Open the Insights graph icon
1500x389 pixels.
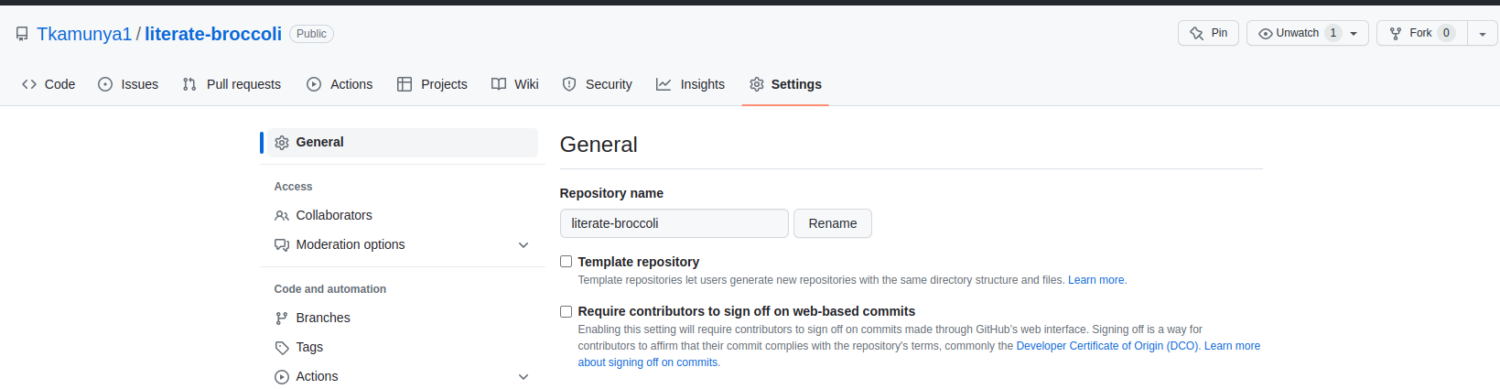click(664, 84)
